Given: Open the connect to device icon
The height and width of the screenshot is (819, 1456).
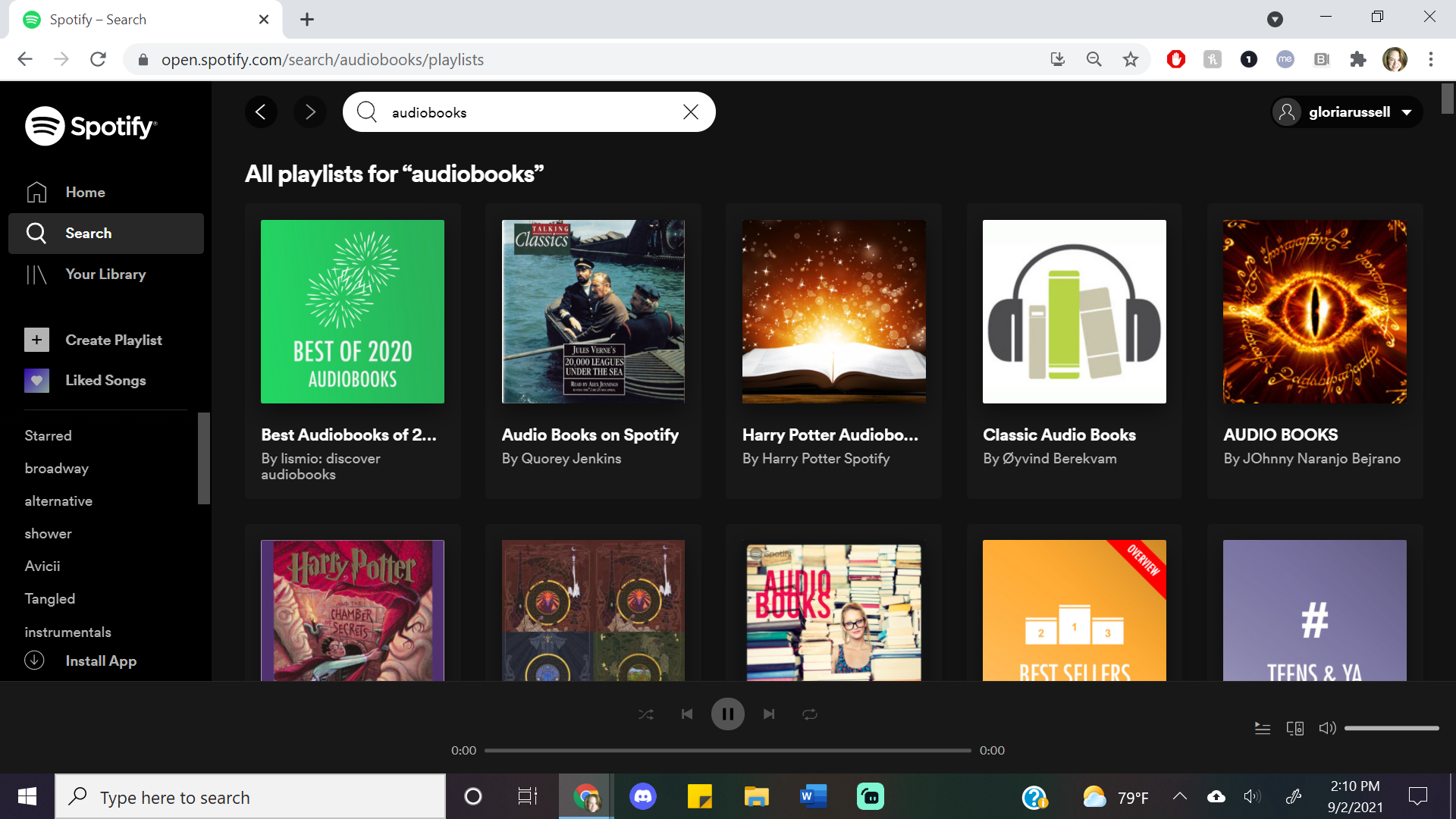Looking at the screenshot, I should point(1295,728).
